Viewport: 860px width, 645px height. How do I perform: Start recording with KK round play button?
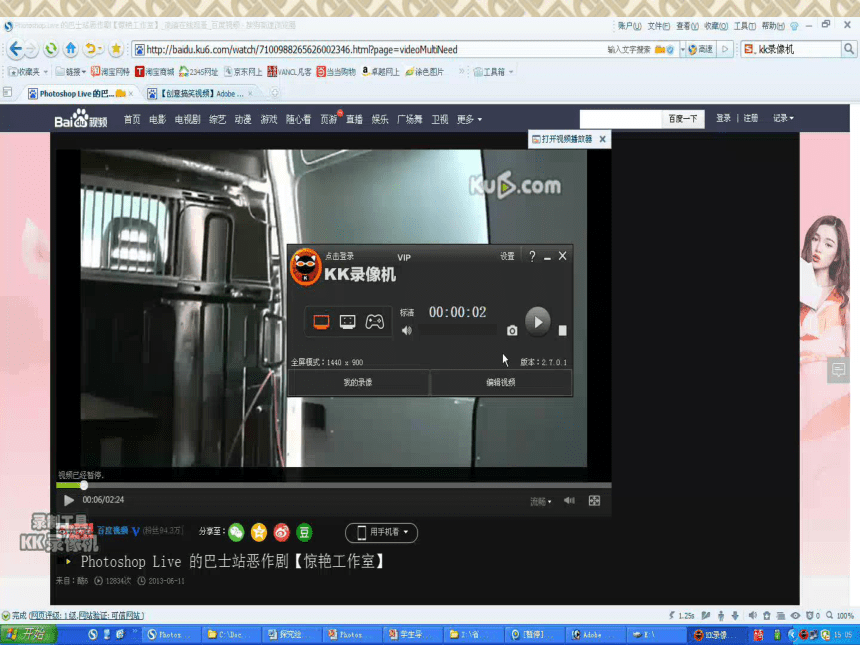(538, 322)
